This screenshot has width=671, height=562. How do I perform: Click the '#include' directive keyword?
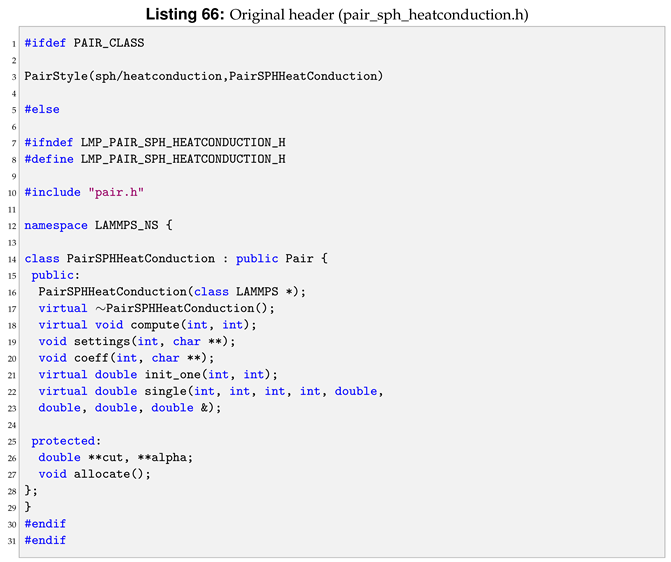click(52, 192)
